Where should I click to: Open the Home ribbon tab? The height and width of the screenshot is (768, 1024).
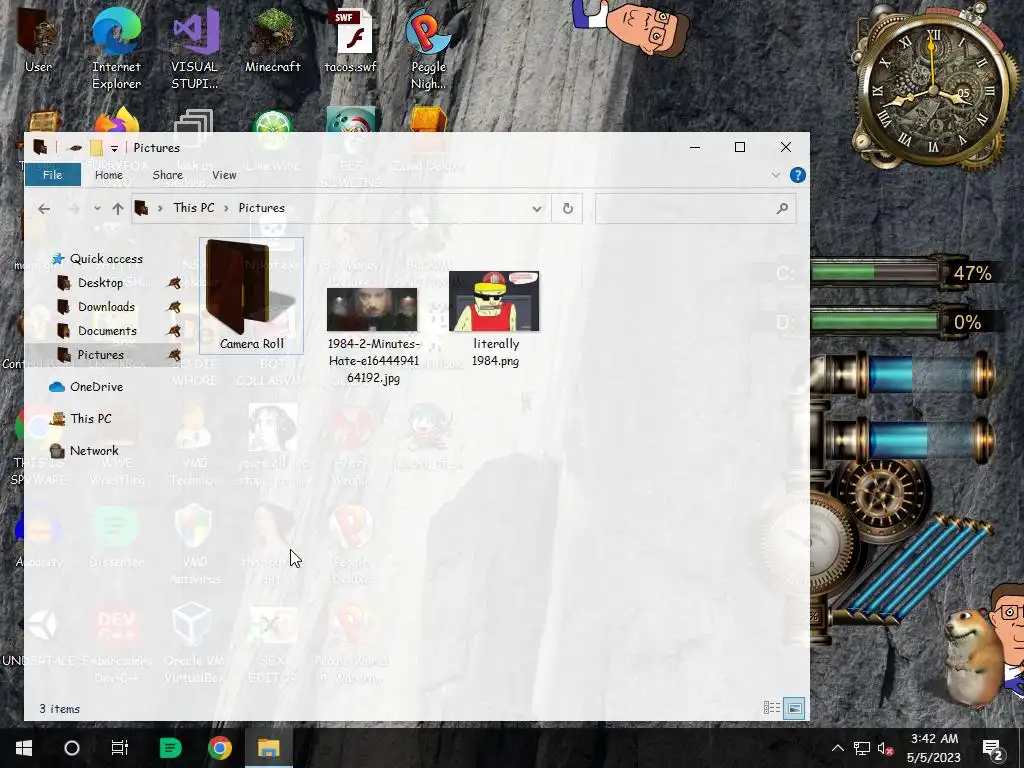tap(108, 175)
